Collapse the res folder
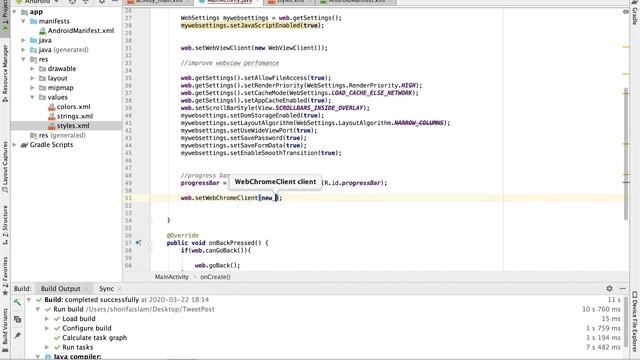This screenshot has width=640, height=360. (x=23, y=60)
